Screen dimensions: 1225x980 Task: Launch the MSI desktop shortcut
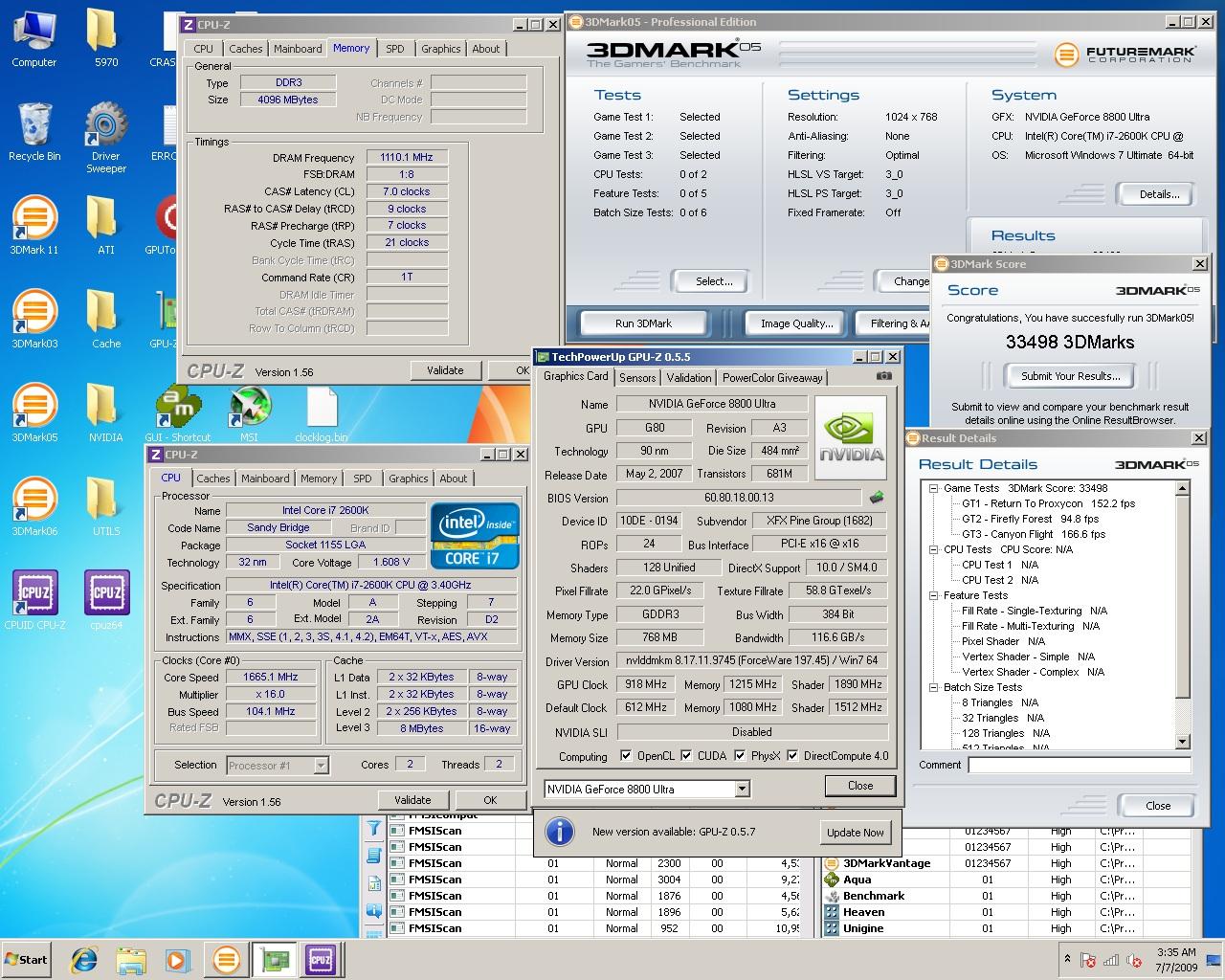(249, 413)
